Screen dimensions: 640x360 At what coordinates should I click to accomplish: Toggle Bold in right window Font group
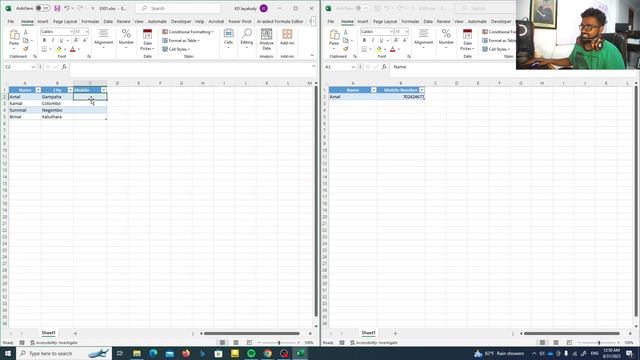click(x=364, y=40)
